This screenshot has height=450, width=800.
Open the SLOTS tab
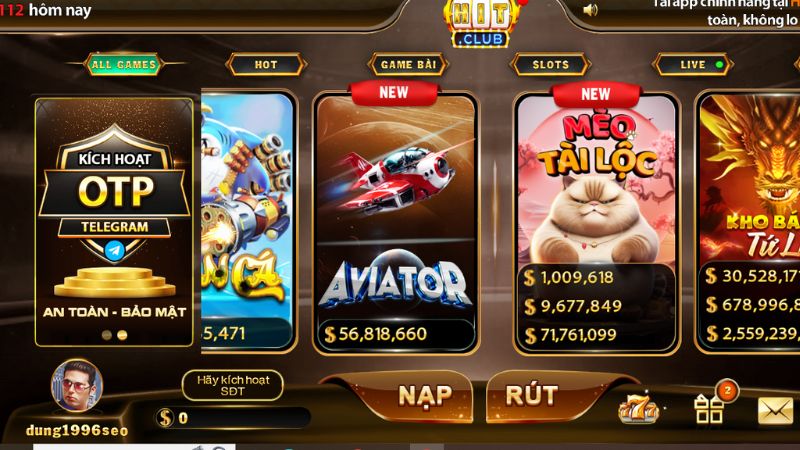[551, 65]
